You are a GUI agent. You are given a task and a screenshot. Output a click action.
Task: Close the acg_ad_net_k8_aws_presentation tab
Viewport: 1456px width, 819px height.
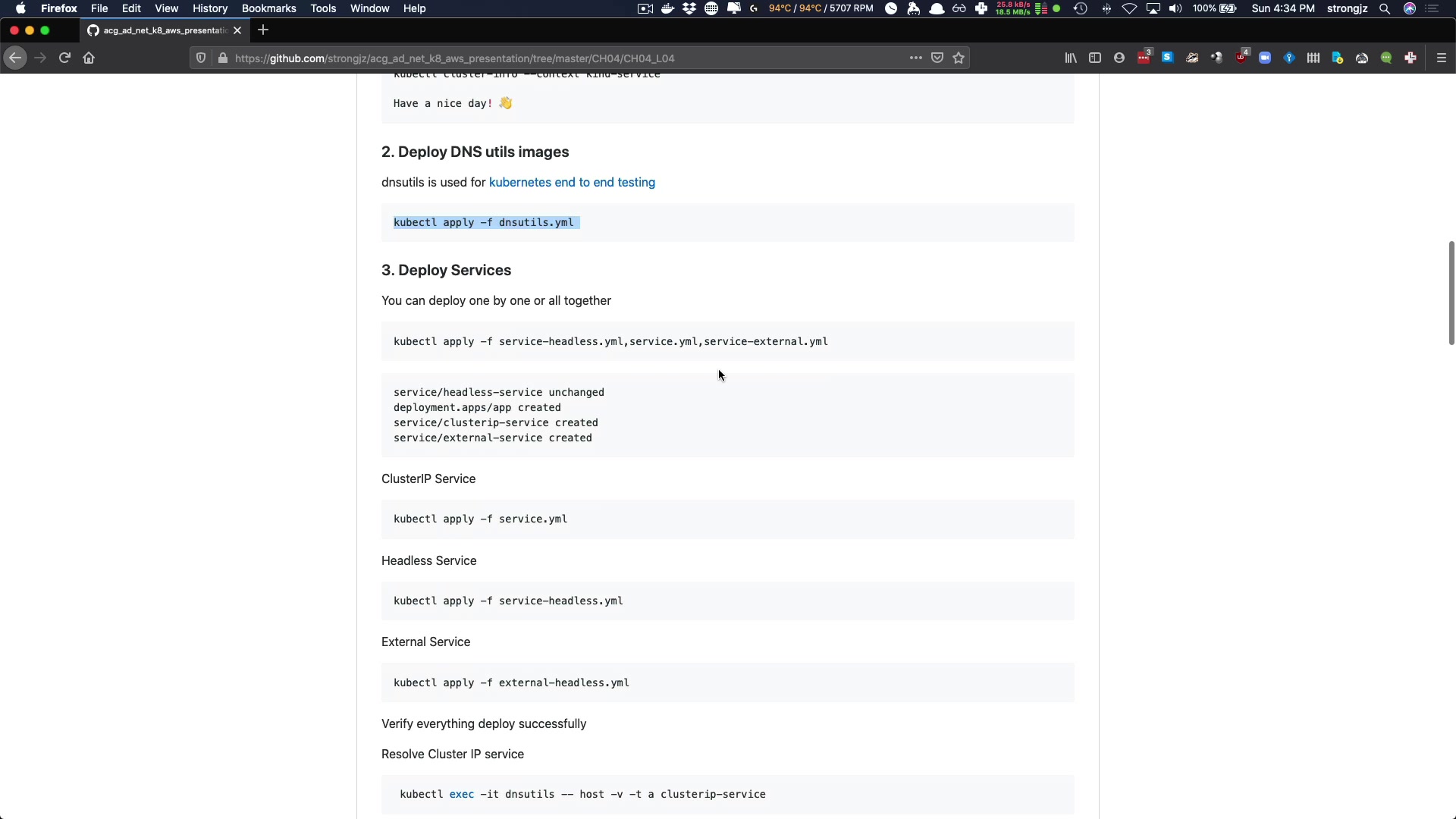click(237, 30)
